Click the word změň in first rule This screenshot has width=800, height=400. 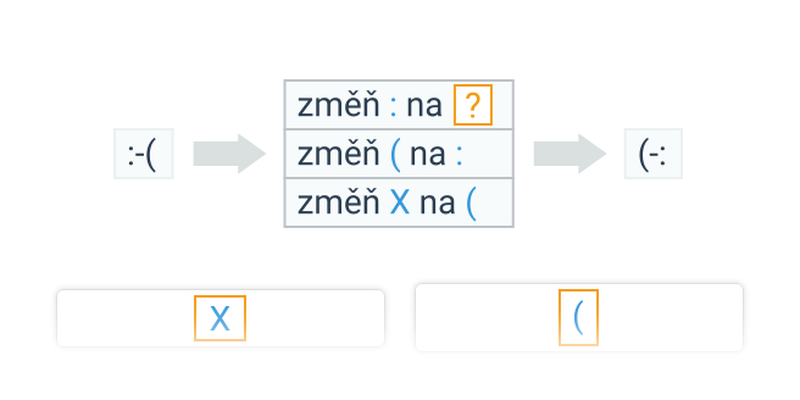pos(339,106)
